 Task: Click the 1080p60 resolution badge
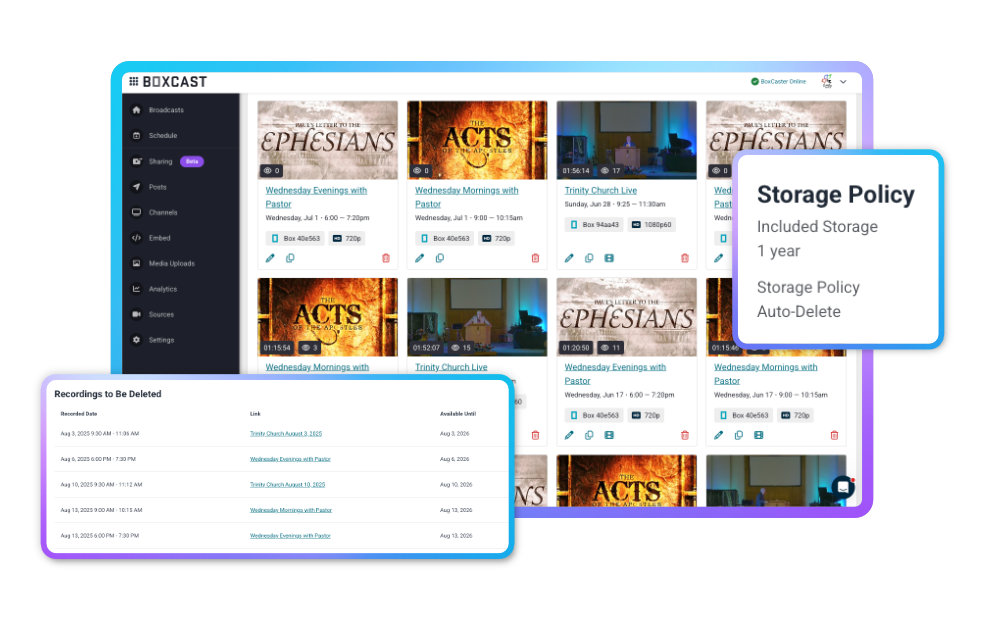[651, 225]
